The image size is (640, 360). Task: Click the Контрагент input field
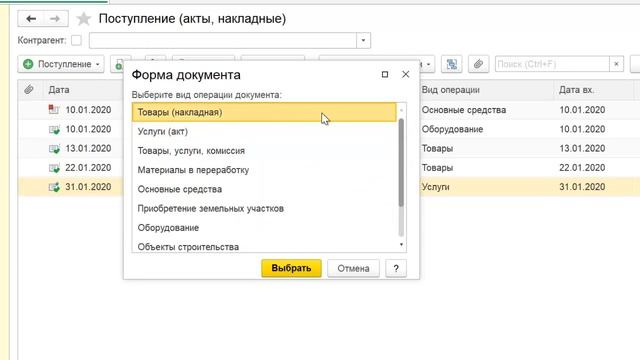[x=223, y=40]
